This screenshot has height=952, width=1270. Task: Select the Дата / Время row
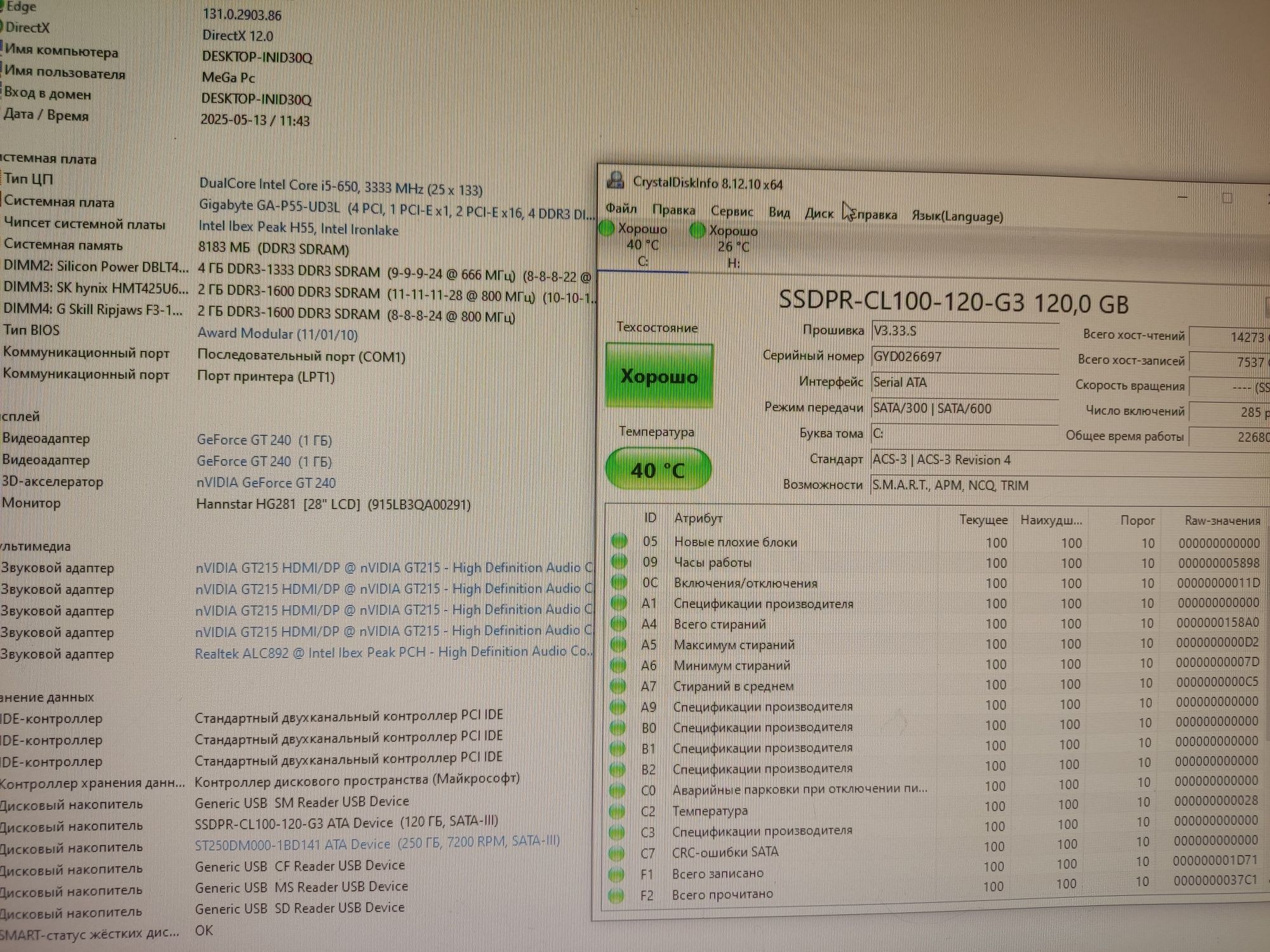[156, 117]
